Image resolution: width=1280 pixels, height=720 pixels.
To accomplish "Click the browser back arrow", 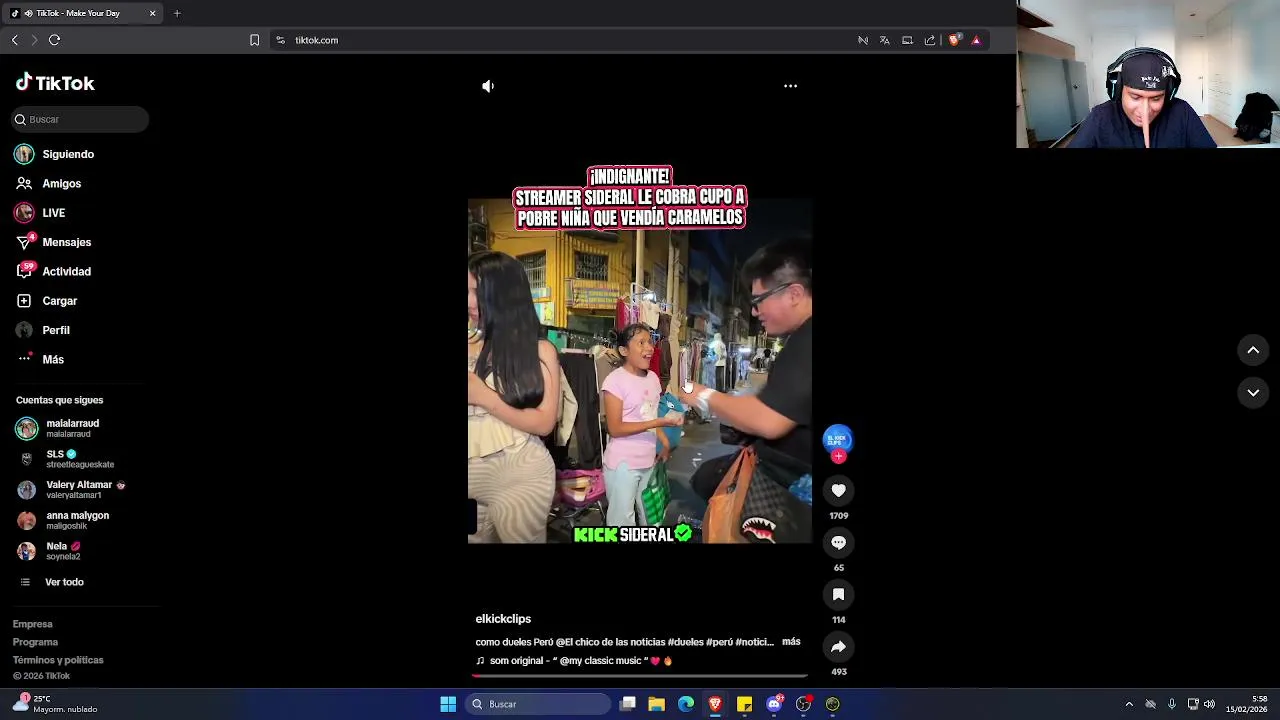I will [15, 40].
